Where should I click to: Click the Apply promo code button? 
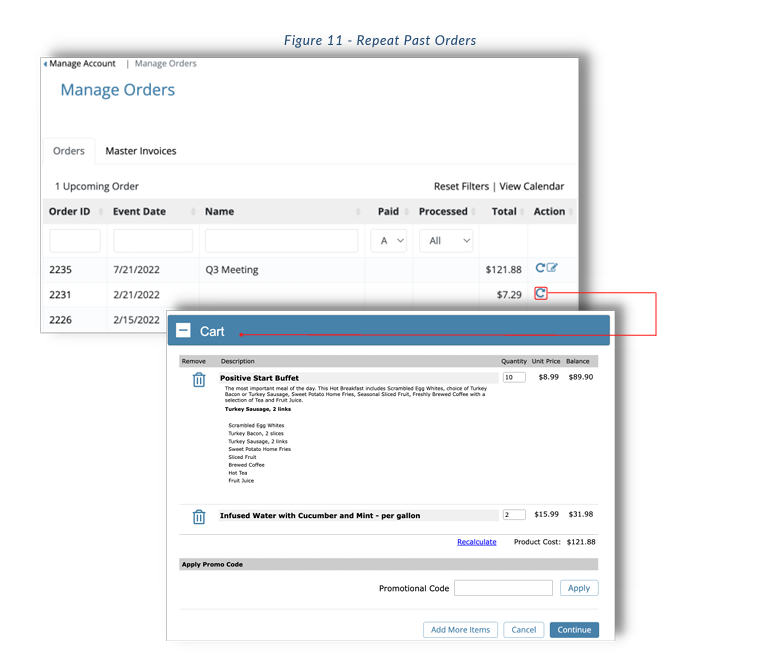(x=579, y=588)
